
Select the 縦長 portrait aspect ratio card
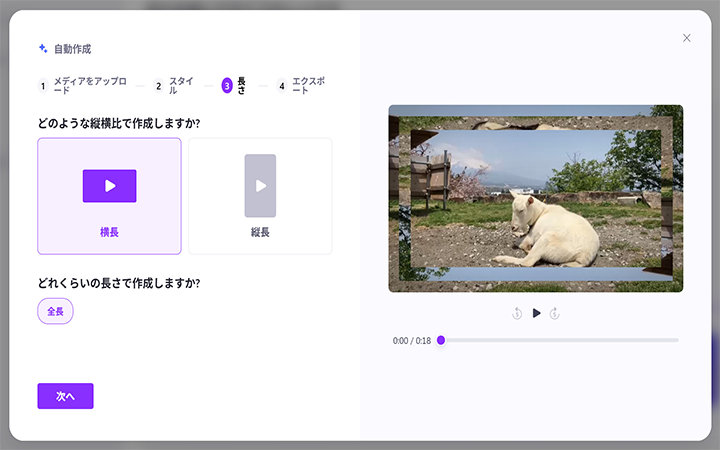coord(260,196)
